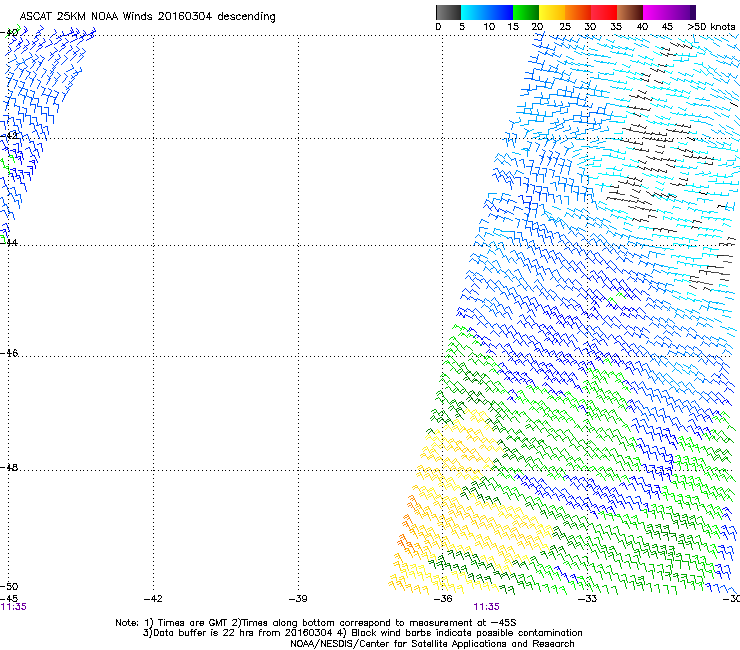740x650 pixels.
Task: Click the "10" legend scale label
Action: (x=489, y=27)
